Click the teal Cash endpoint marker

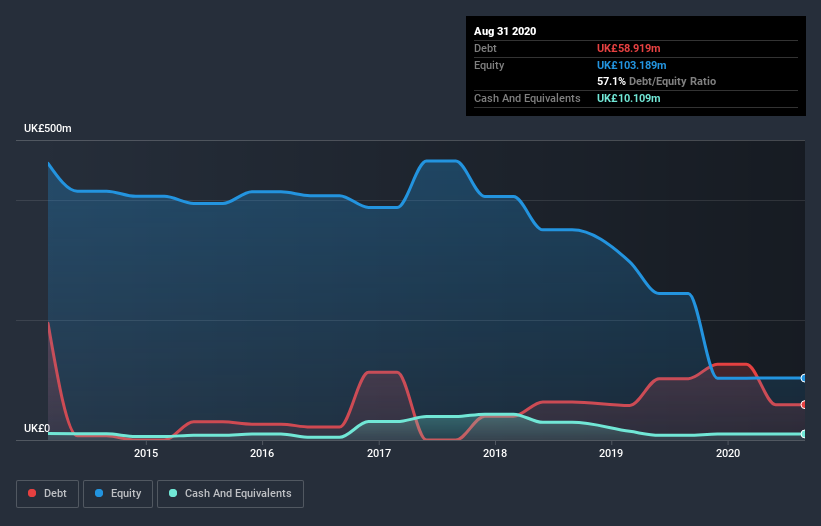804,434
